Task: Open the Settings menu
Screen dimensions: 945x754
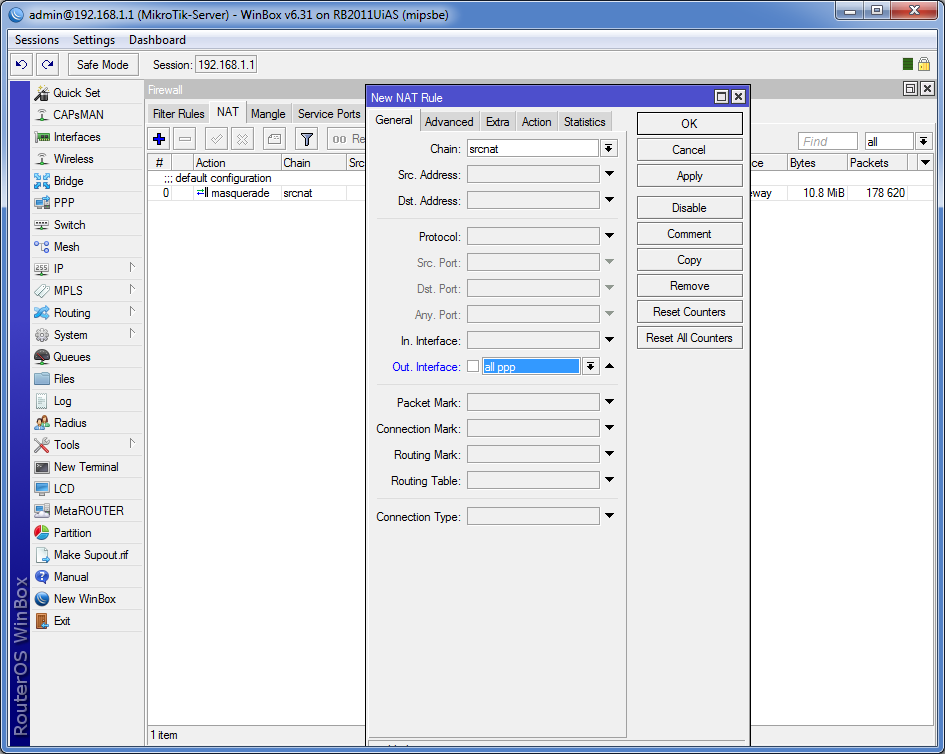Action: pos(94,40)
